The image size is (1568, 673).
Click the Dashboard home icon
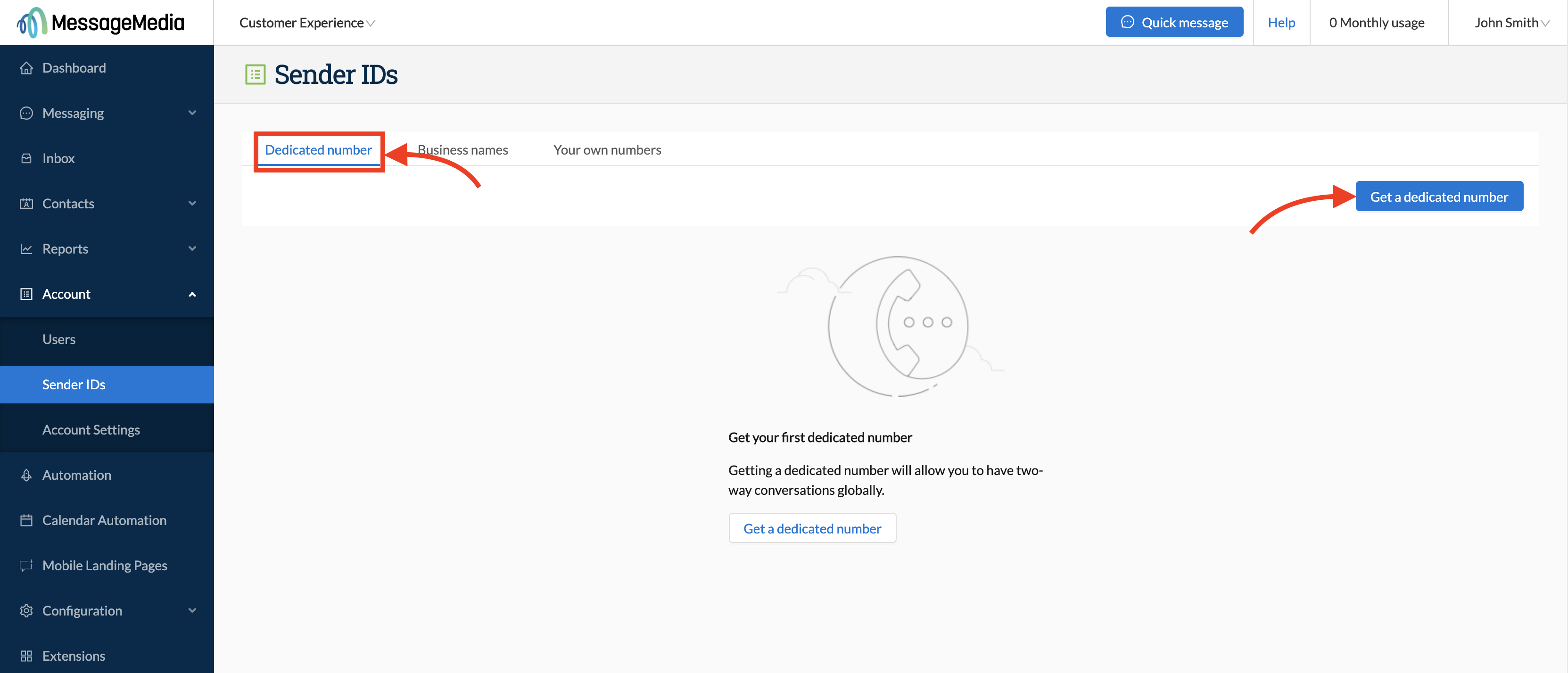[x=26, y=68]
